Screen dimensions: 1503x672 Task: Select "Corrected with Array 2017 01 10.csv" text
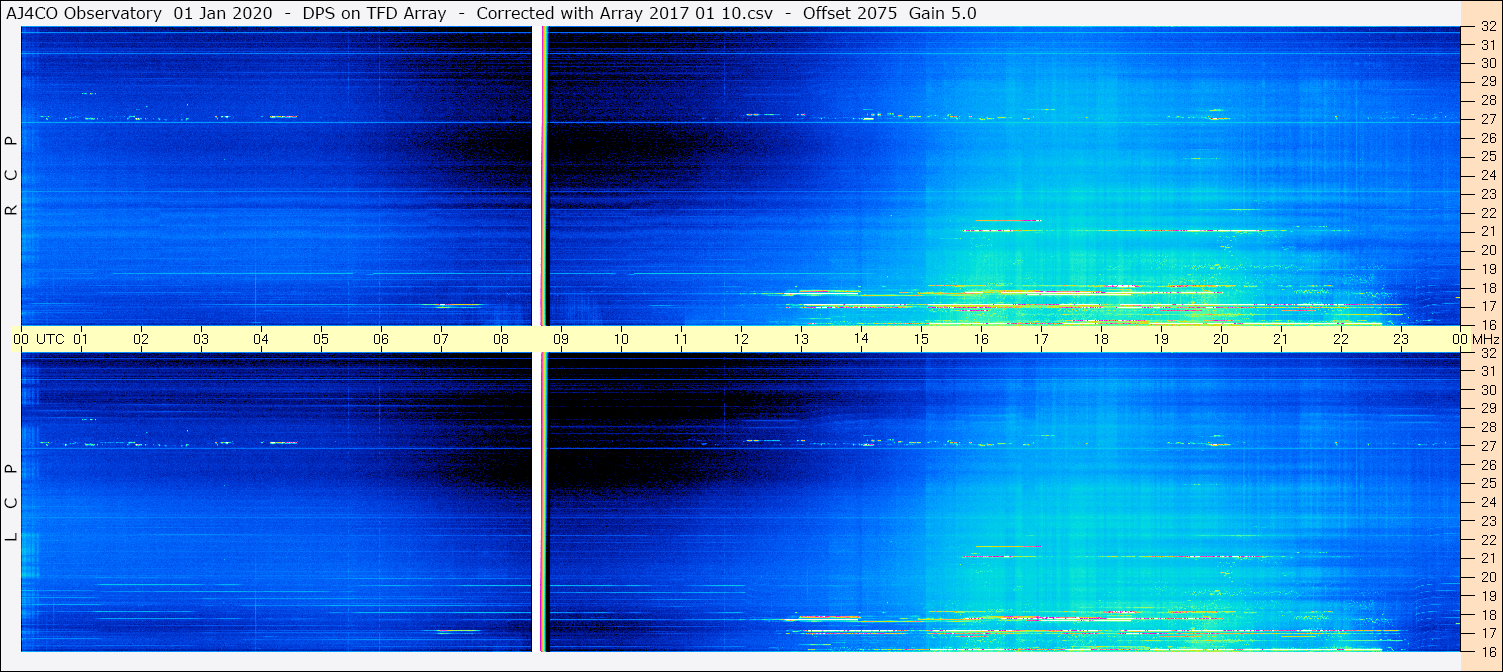pos(624,13)
